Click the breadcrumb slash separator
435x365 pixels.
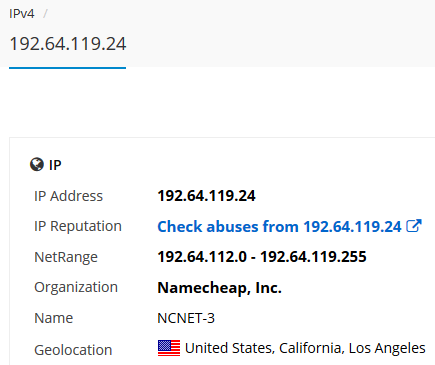coord(45,14)
